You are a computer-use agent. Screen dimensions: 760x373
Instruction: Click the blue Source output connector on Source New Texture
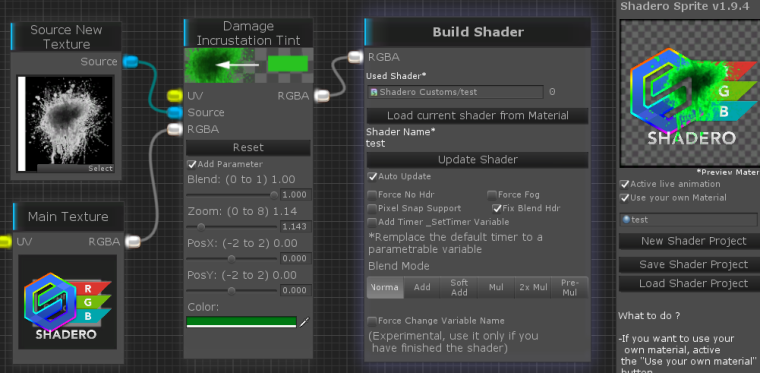pos(131,62)
